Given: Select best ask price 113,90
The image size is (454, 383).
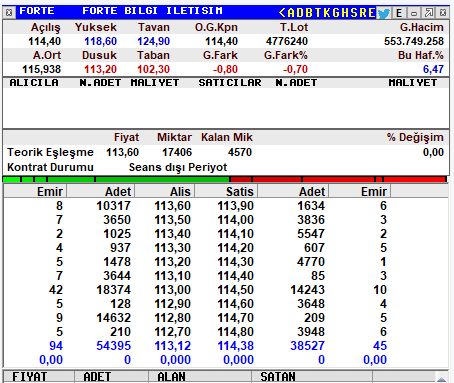Looking at the screenshot, I should click(235, 206).
